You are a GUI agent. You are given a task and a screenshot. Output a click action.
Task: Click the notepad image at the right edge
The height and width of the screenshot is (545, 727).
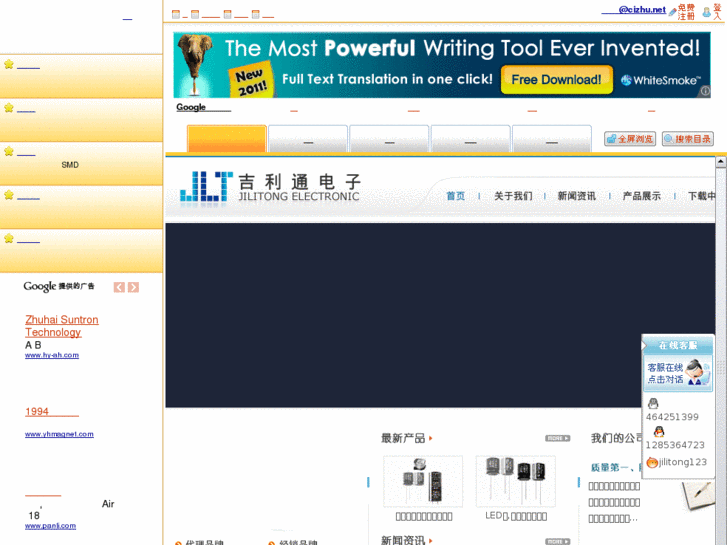(698, 495)
